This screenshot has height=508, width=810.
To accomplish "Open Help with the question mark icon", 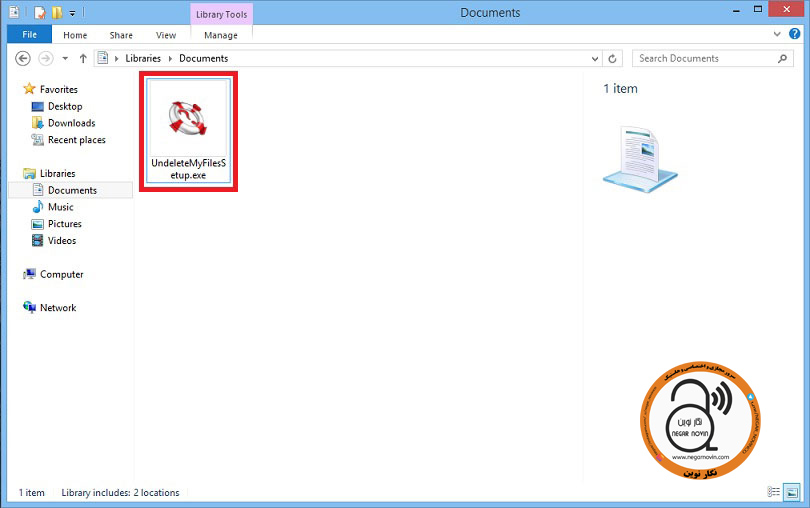I will point(795,34).
